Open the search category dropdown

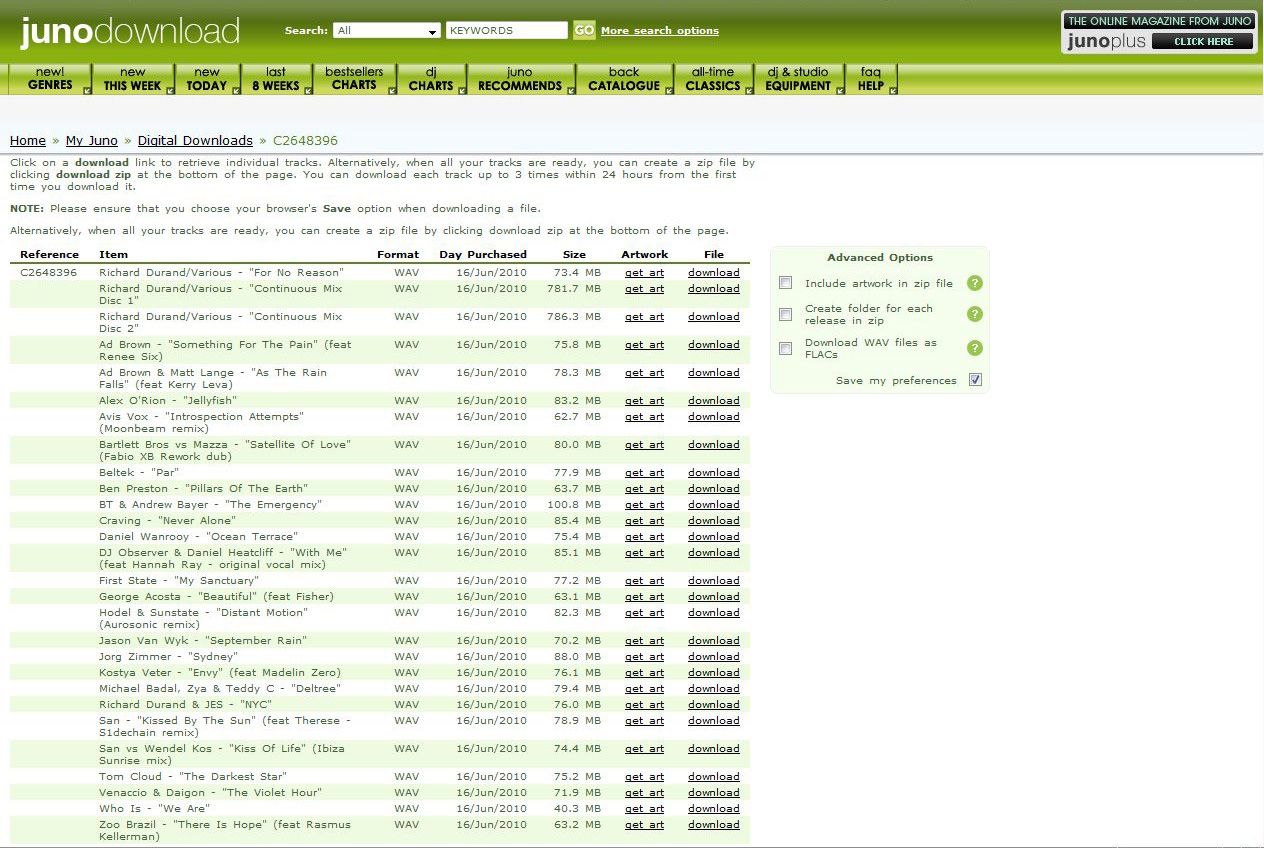(x=387, y=31)
